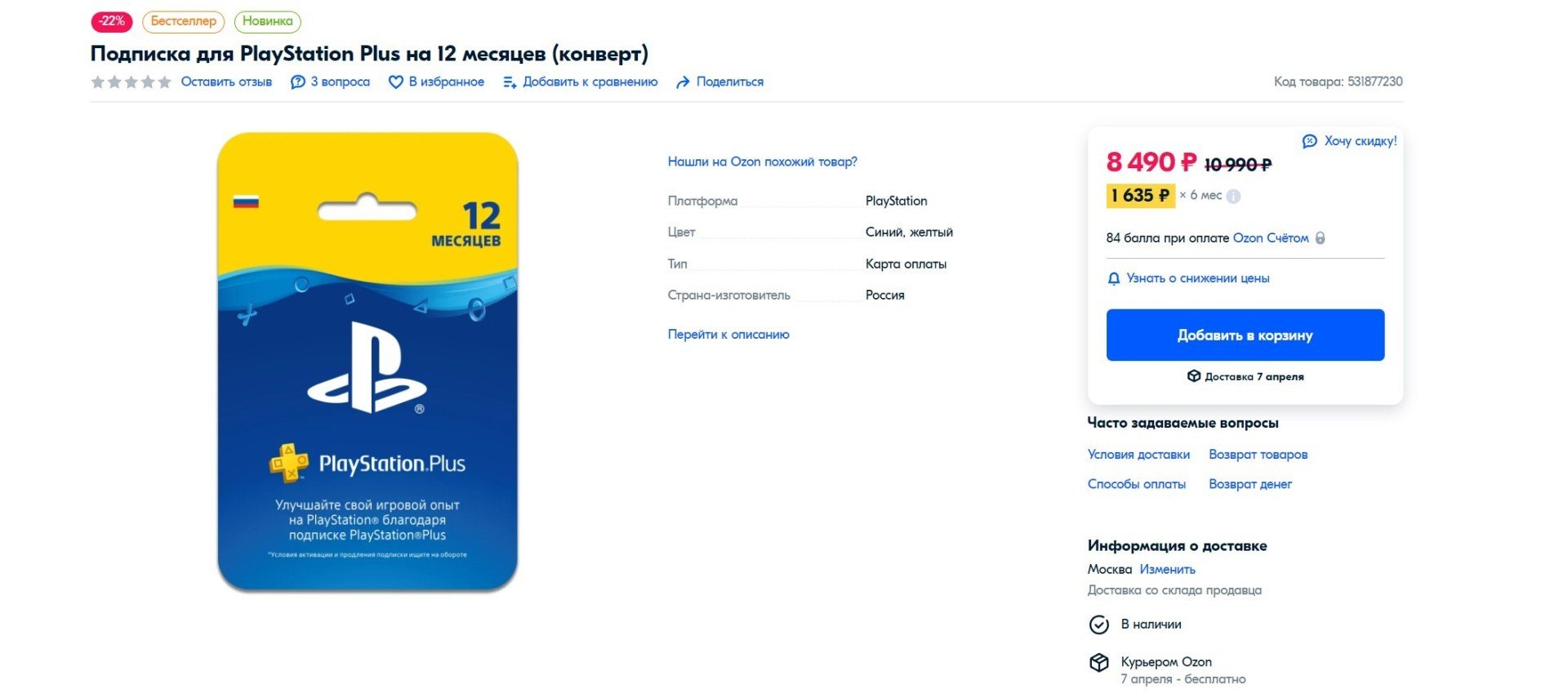Click the add-to-comparison list icon
Image resolution: width=1568 pixels, height=693 pixels.
[510, 82]
